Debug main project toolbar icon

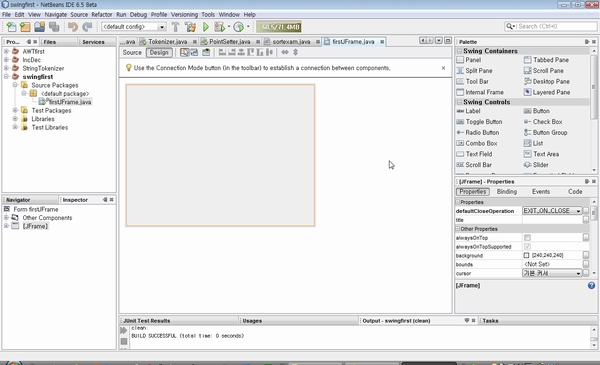tap(219, 27)
